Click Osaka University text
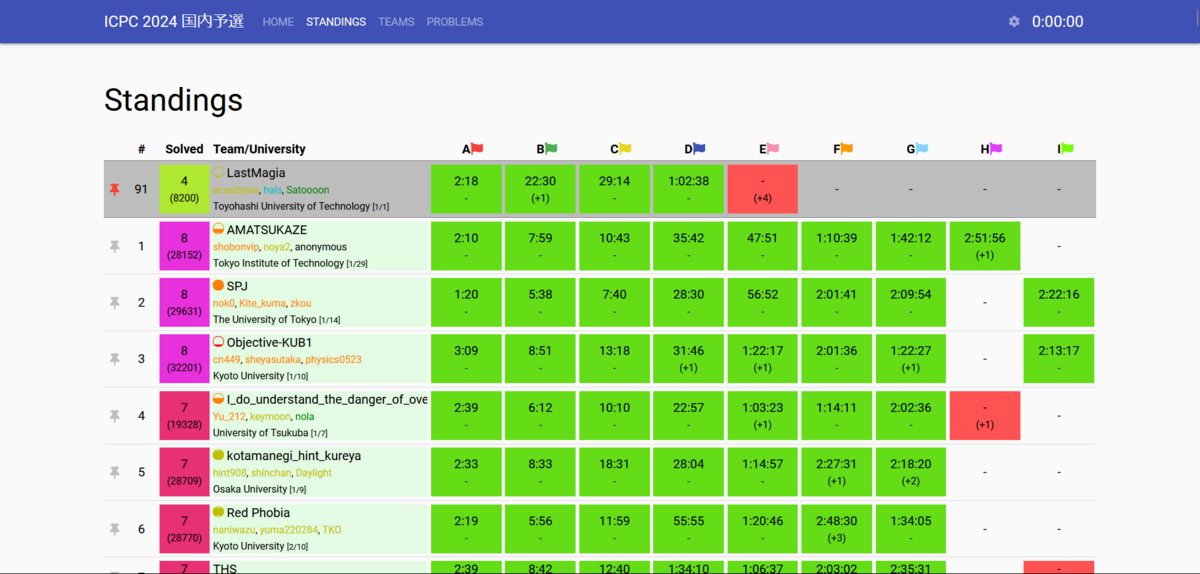Viewport: 1200px width, 574px height. (250, 489)
